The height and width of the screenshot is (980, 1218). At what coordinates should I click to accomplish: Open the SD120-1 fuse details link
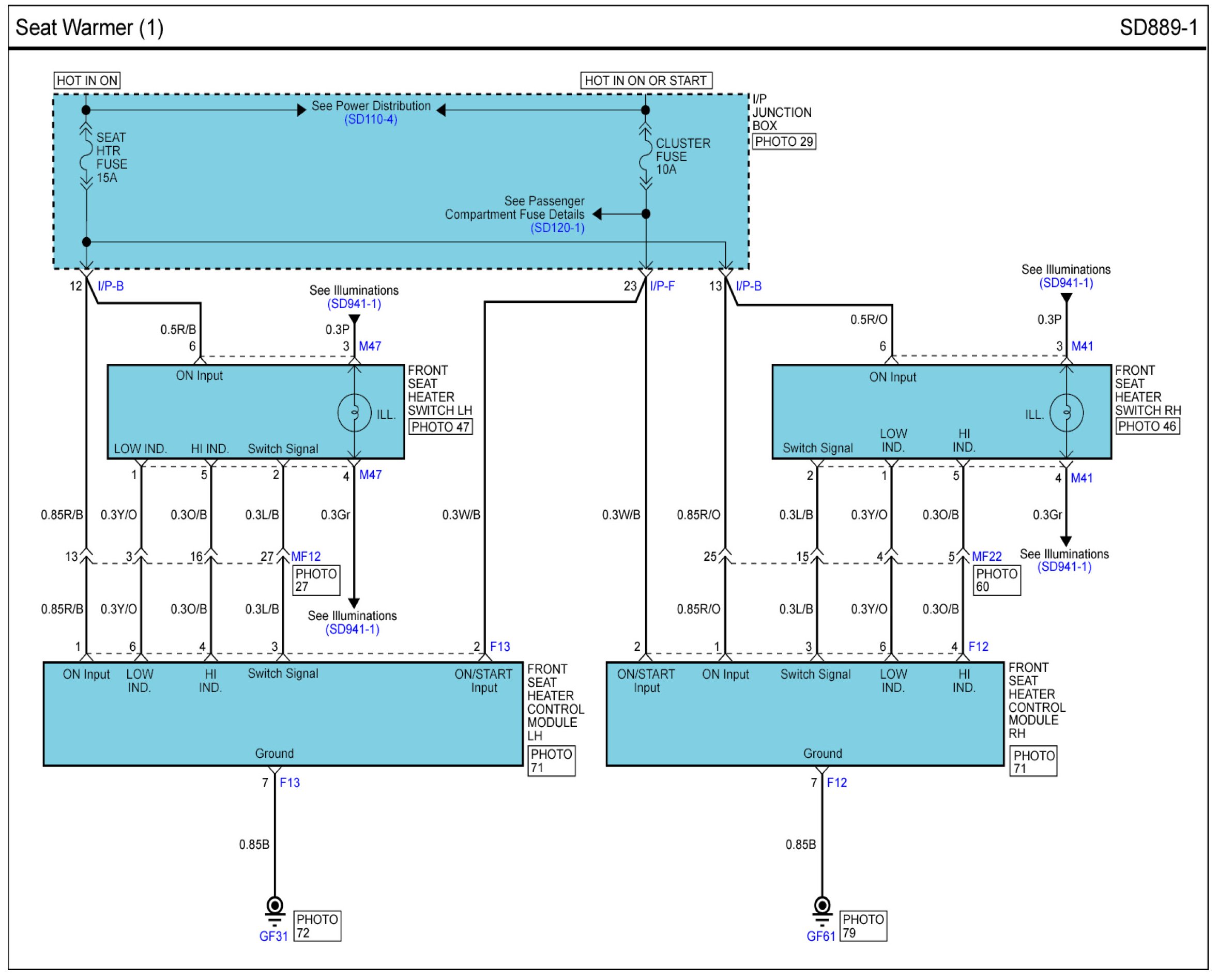[557, 228]
